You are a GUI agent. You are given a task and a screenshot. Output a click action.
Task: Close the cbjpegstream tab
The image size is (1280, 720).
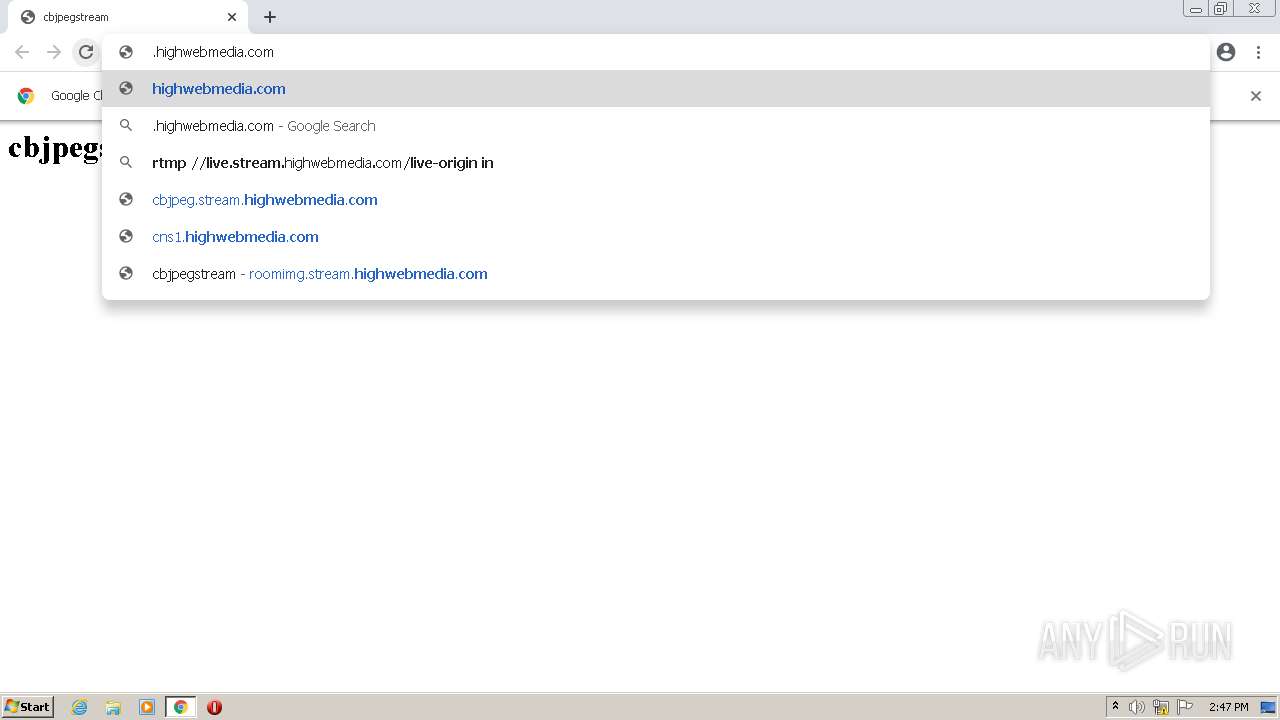tap(232, 17)
